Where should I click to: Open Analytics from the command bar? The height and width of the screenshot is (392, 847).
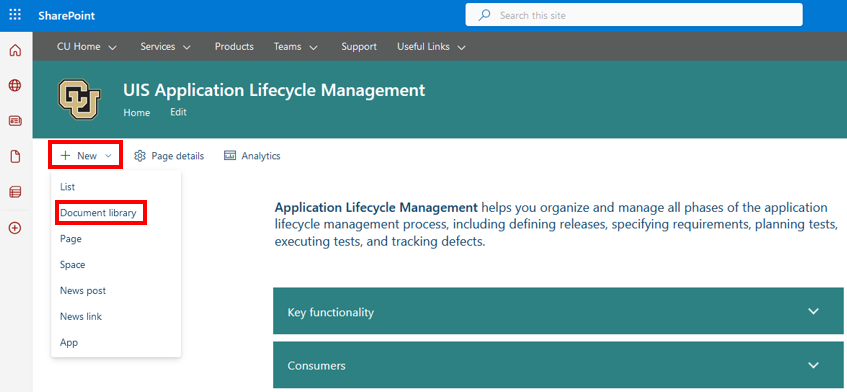[x=252, y=156]
